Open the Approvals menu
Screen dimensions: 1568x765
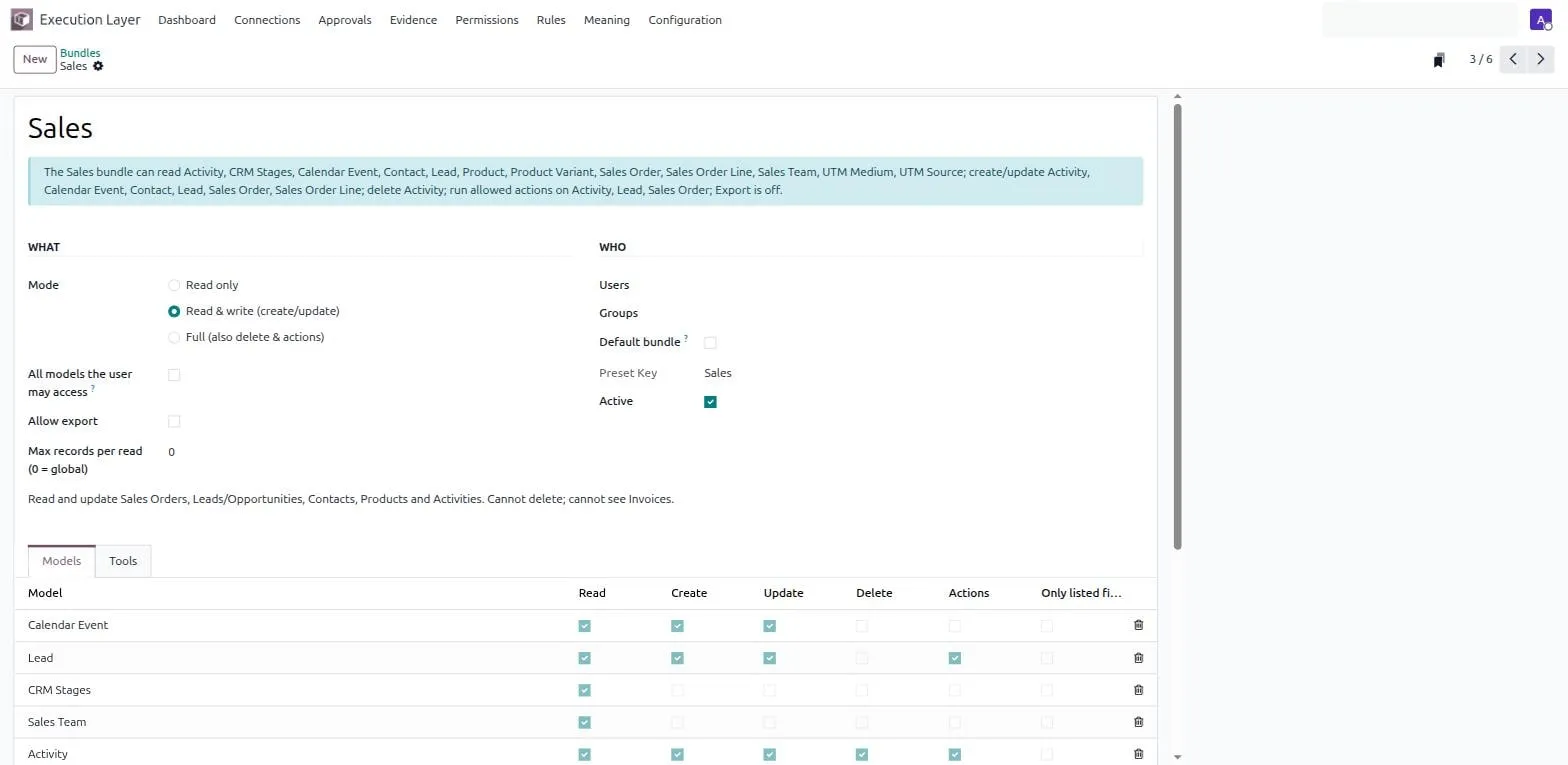[x=345, y=20]
